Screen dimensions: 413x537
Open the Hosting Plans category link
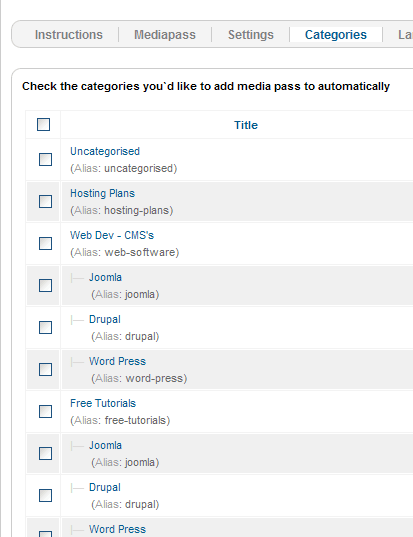(x=102, y=193)
